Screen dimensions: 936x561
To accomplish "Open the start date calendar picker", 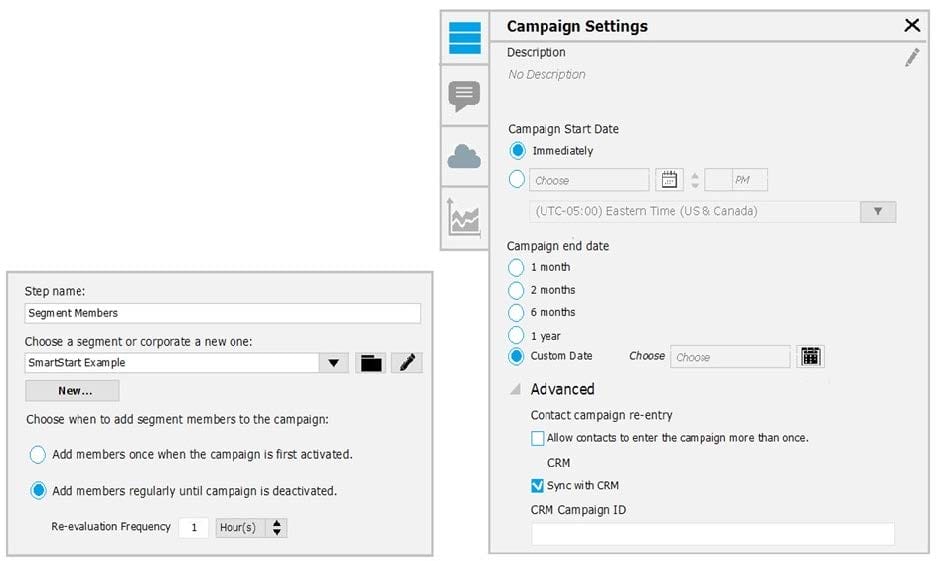I will [669, 180].
